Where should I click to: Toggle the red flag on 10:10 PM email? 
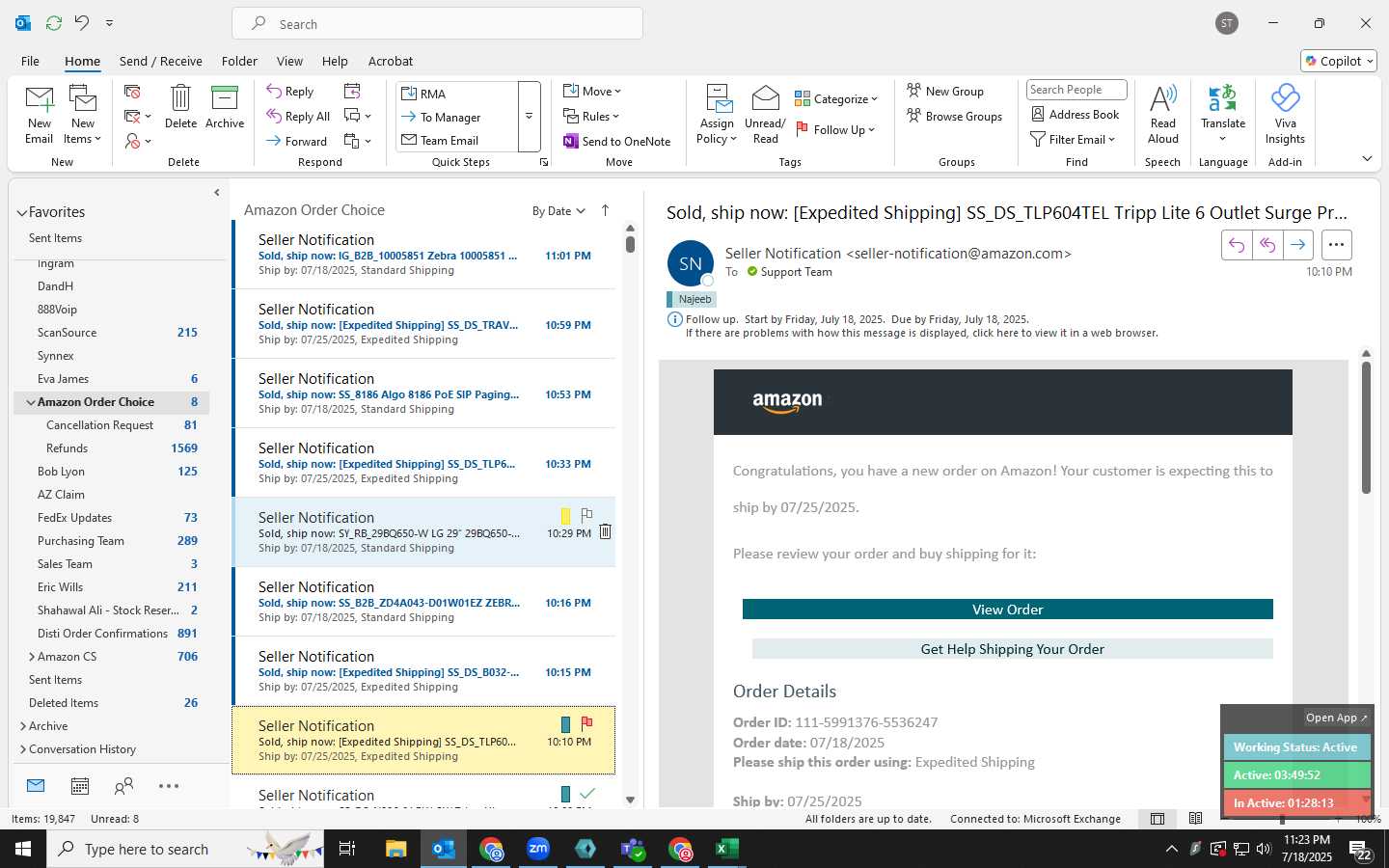(x=586, y=723)
